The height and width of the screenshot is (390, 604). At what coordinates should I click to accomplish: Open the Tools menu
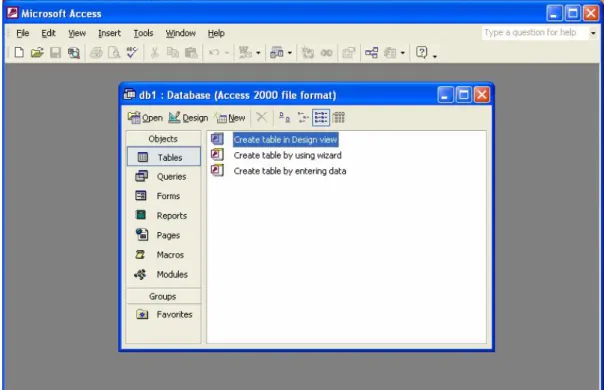[x=143, y=33]
